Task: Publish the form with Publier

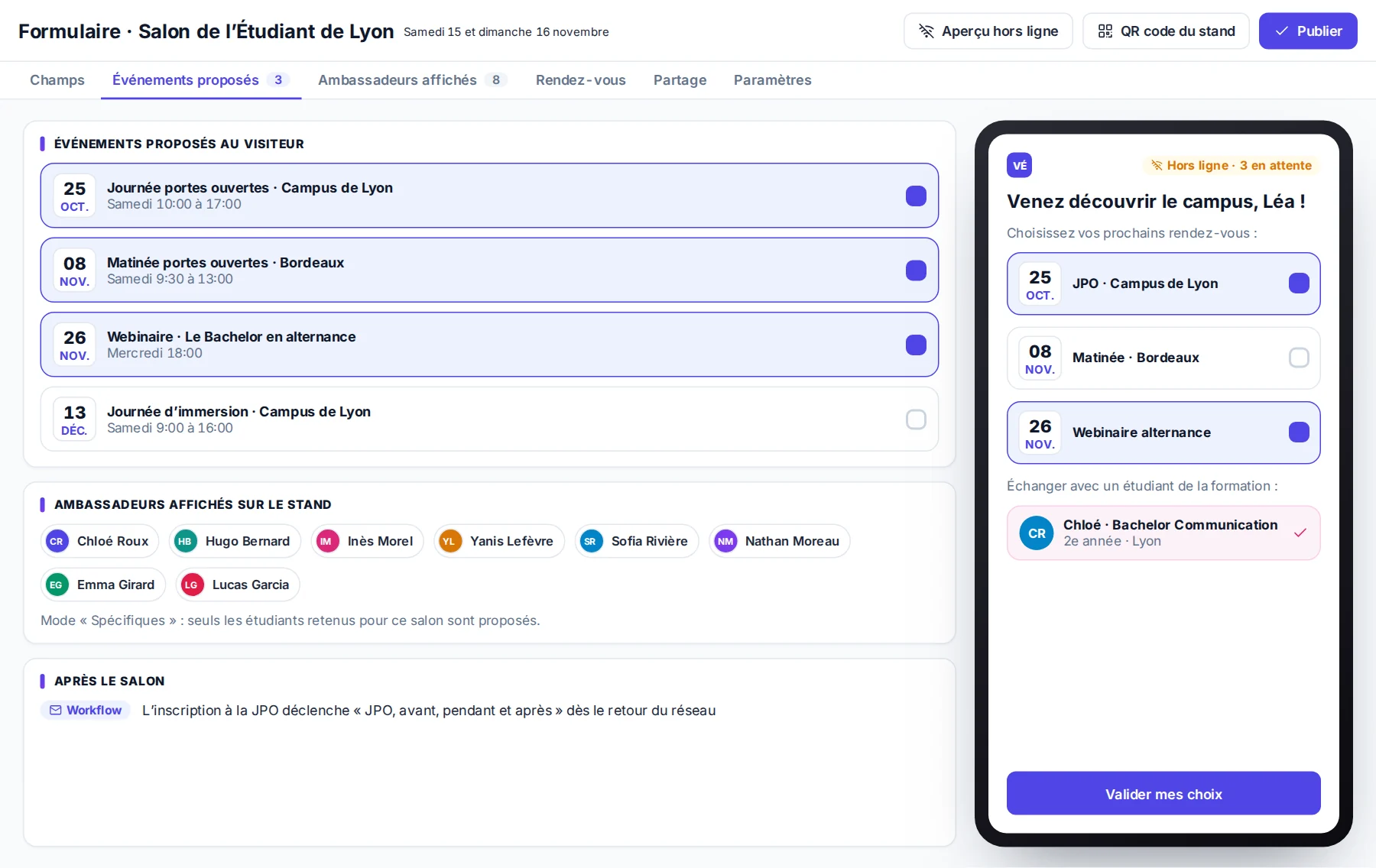Action: 1308,31
